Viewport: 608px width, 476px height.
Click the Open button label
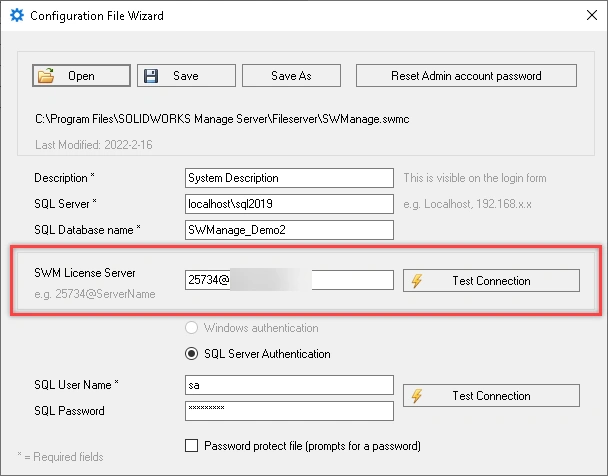coord(82,76)
